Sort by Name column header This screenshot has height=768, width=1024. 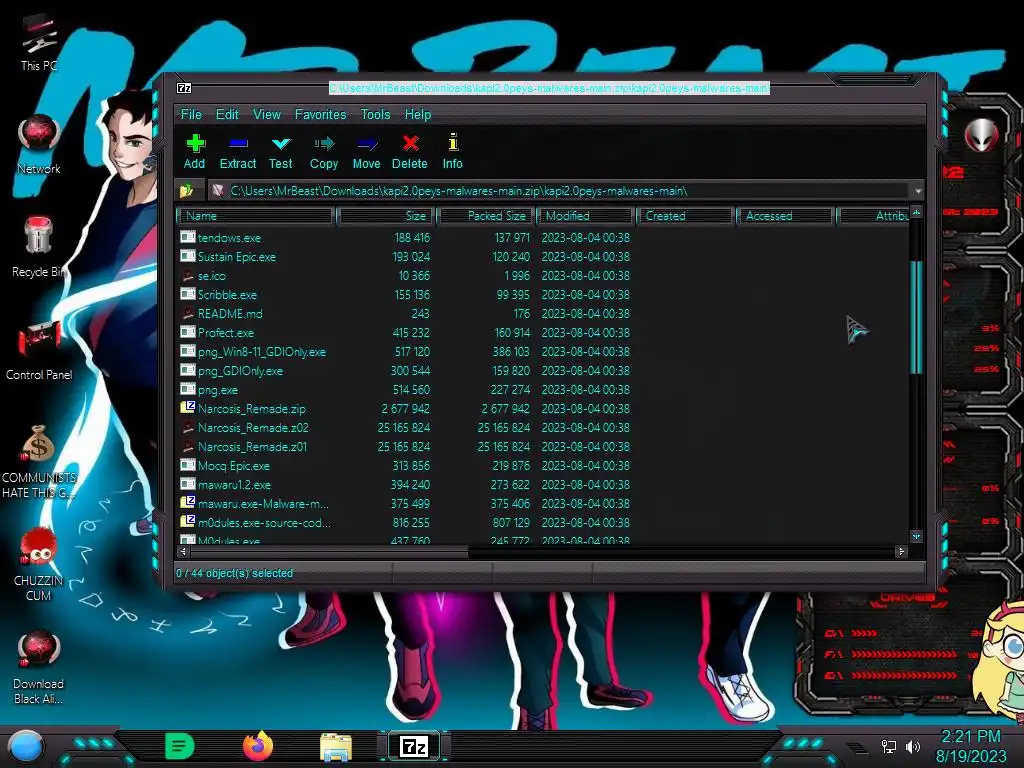coord(255,216)
